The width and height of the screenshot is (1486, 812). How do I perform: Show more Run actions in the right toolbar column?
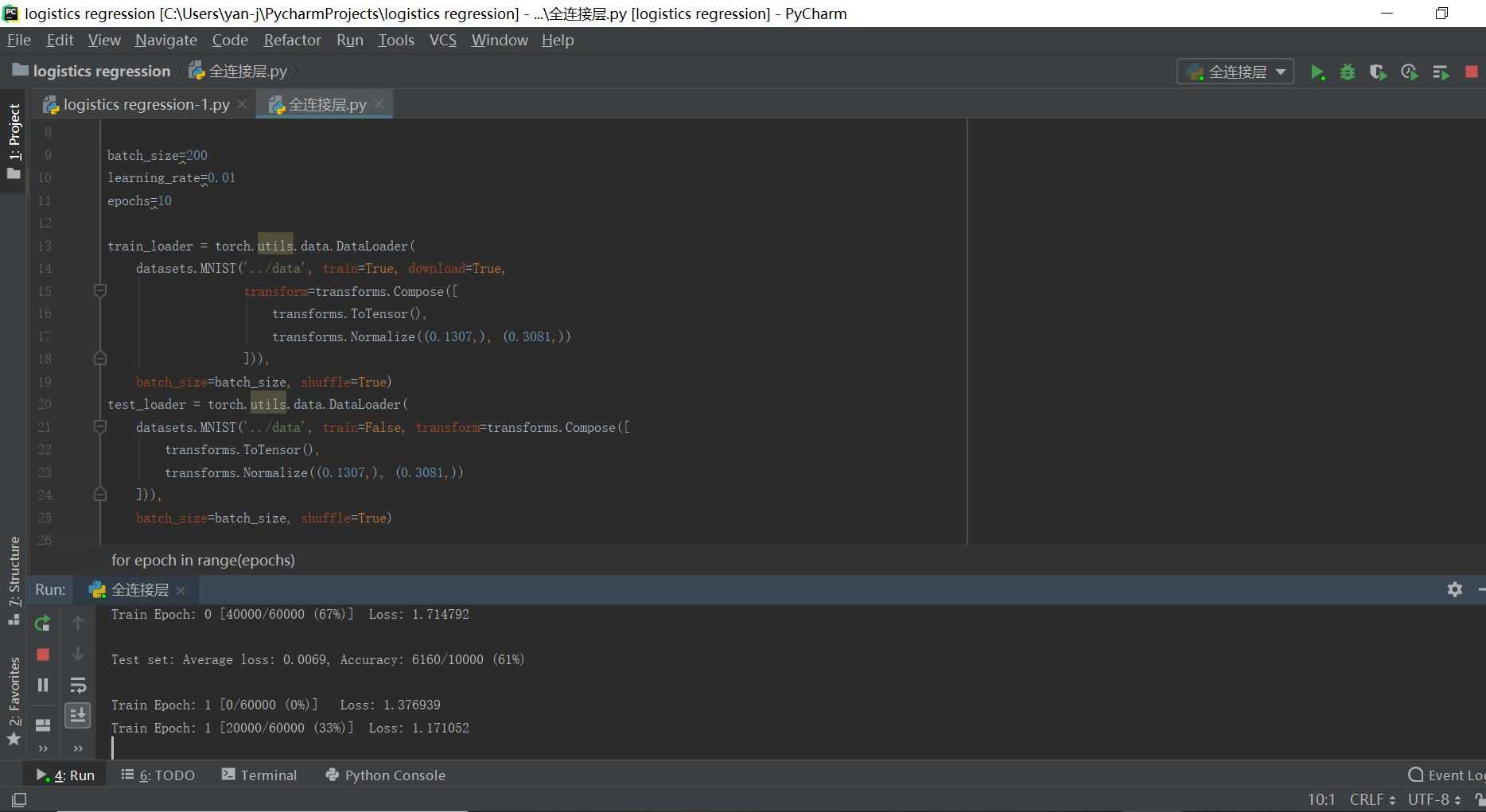pyautogui.click(x=78, y=748)
